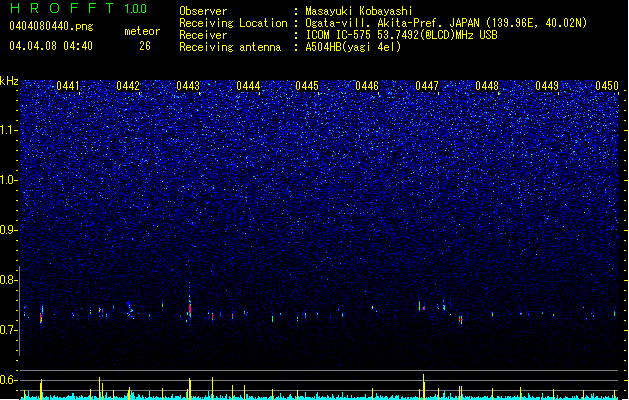This screenshot has height=400, width=629.
Task: Click time marker 0447
Action: point(427,86)
